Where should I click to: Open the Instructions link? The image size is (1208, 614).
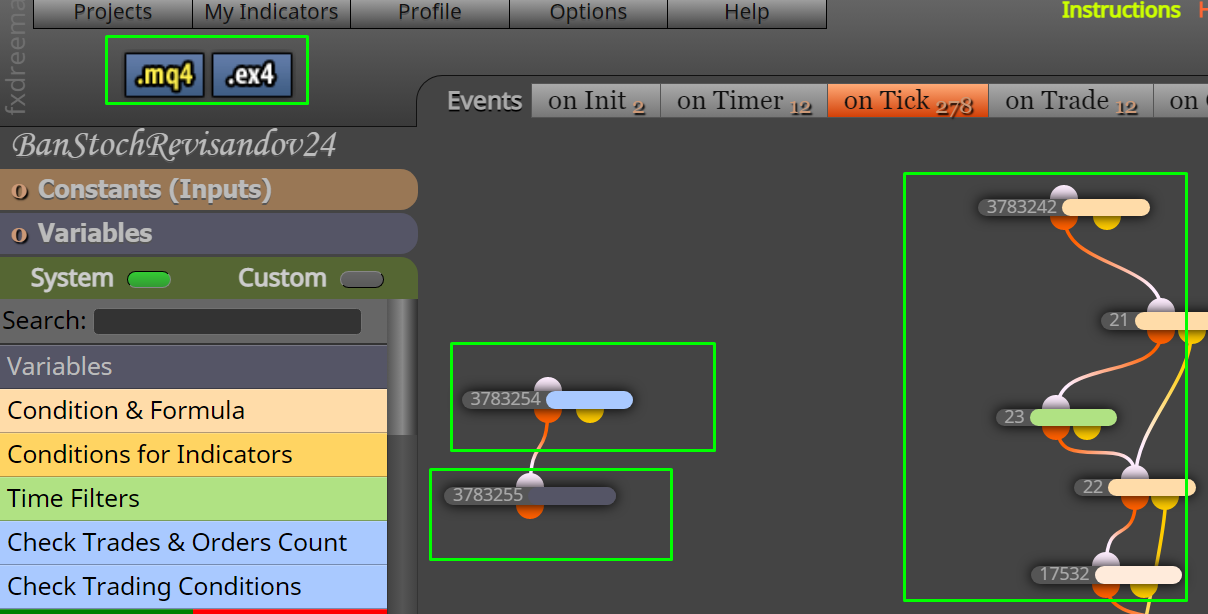pyautogui.click(x=1121, y=11)
